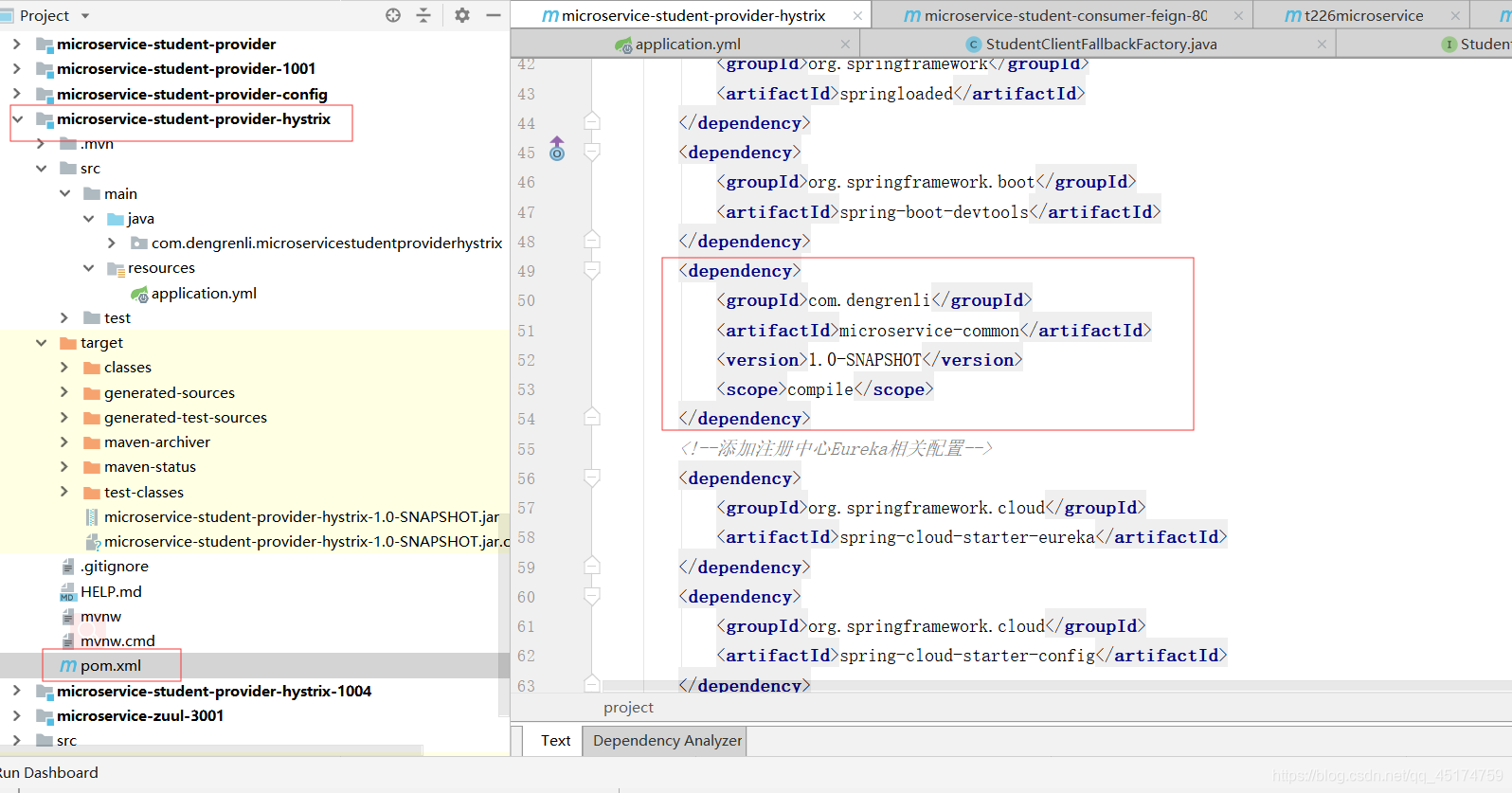1512x793 pixels.
Task: Collapse the target folder
Action: tap(41, 342)
